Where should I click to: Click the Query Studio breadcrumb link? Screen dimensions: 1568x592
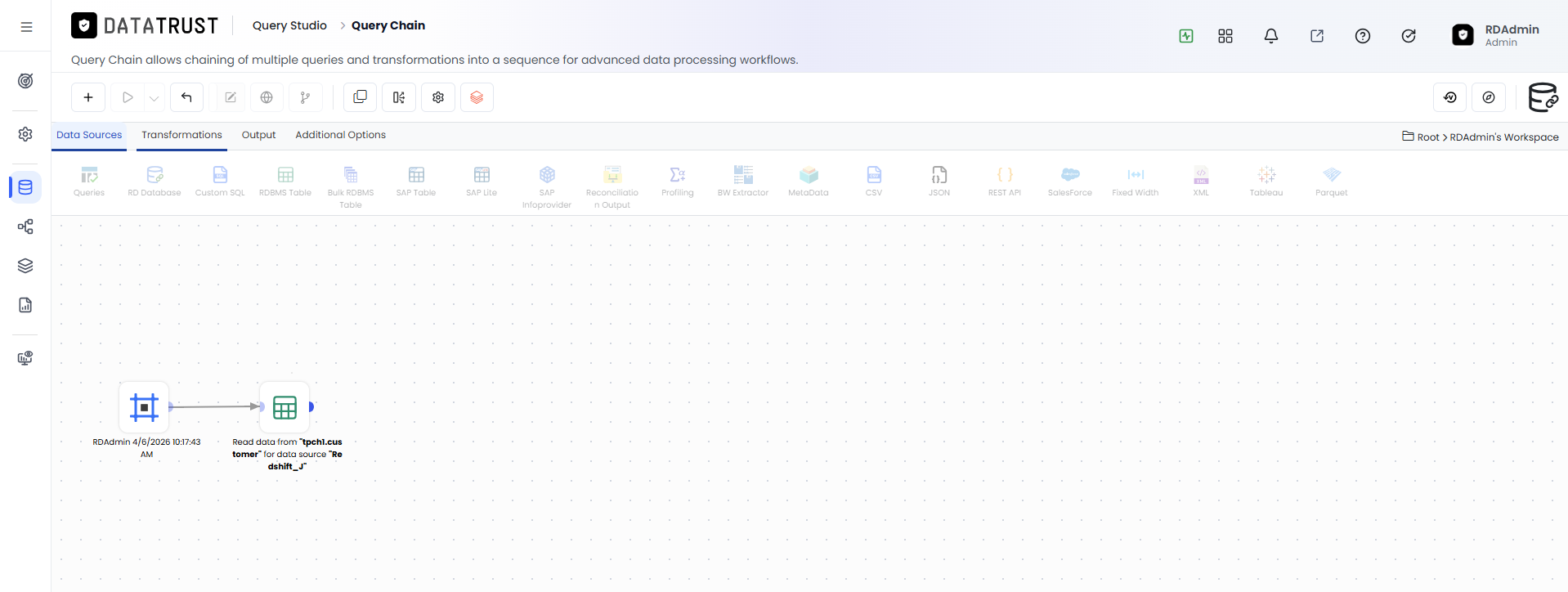click(289, 25)
